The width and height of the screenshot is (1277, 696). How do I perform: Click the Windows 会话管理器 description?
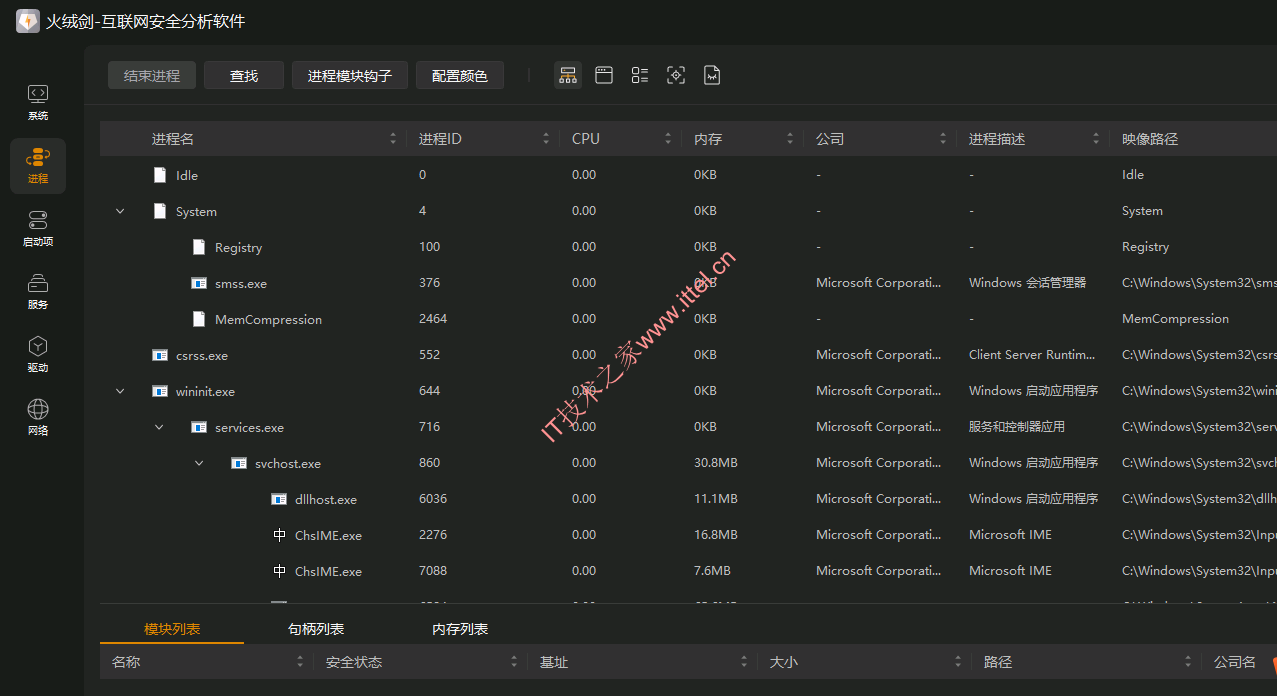pyautogui.click(x=1027, y=283)
